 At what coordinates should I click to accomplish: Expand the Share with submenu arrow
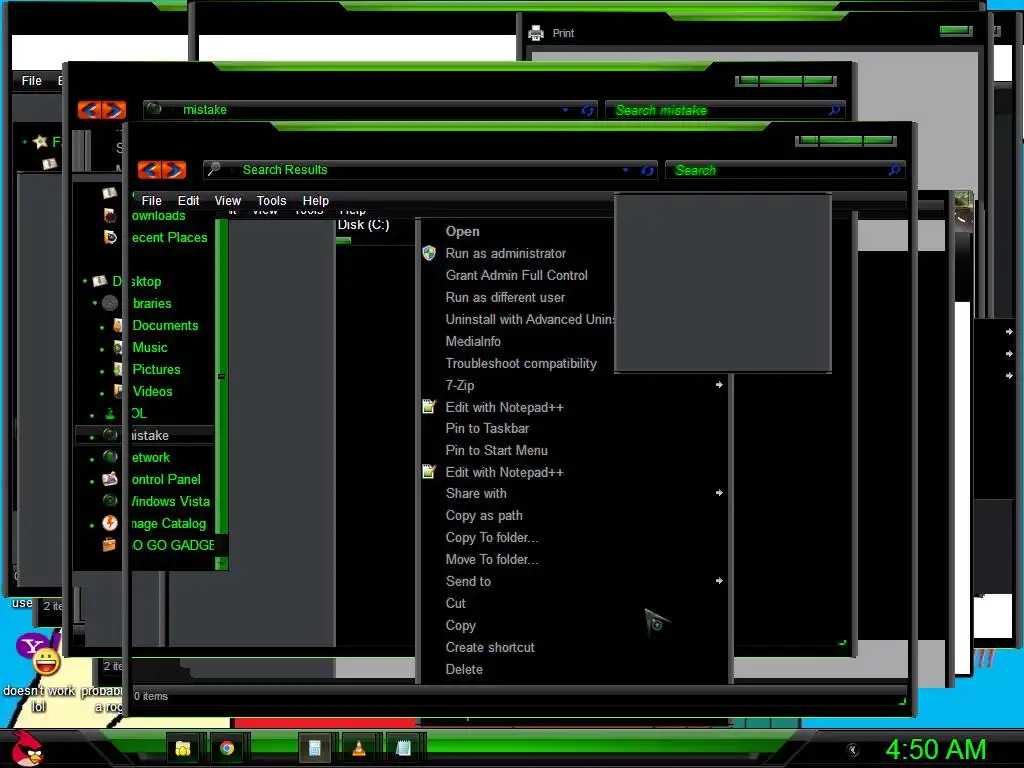(719, 493)
